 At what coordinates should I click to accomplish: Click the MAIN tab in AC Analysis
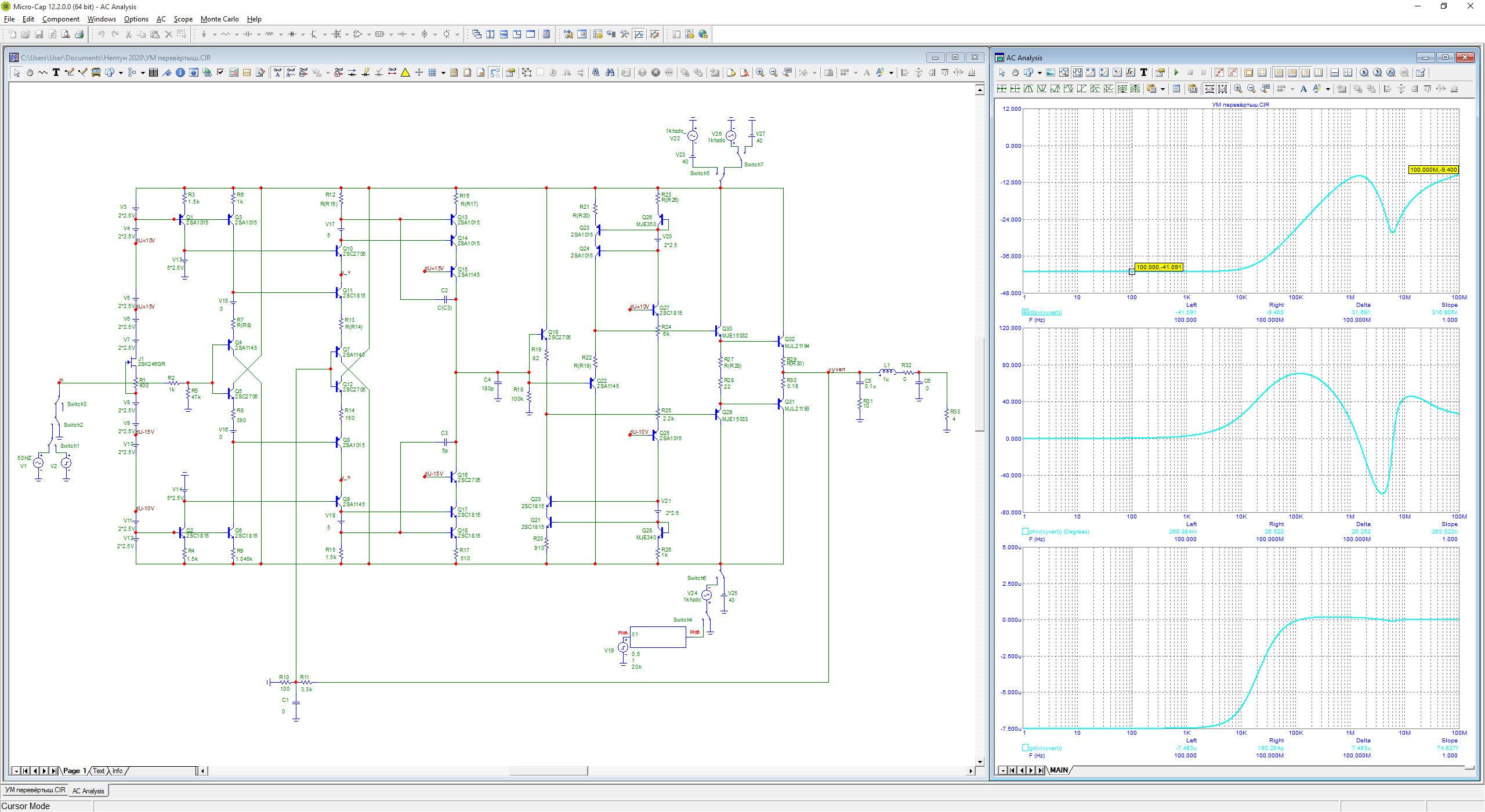tap(1059, 770)
